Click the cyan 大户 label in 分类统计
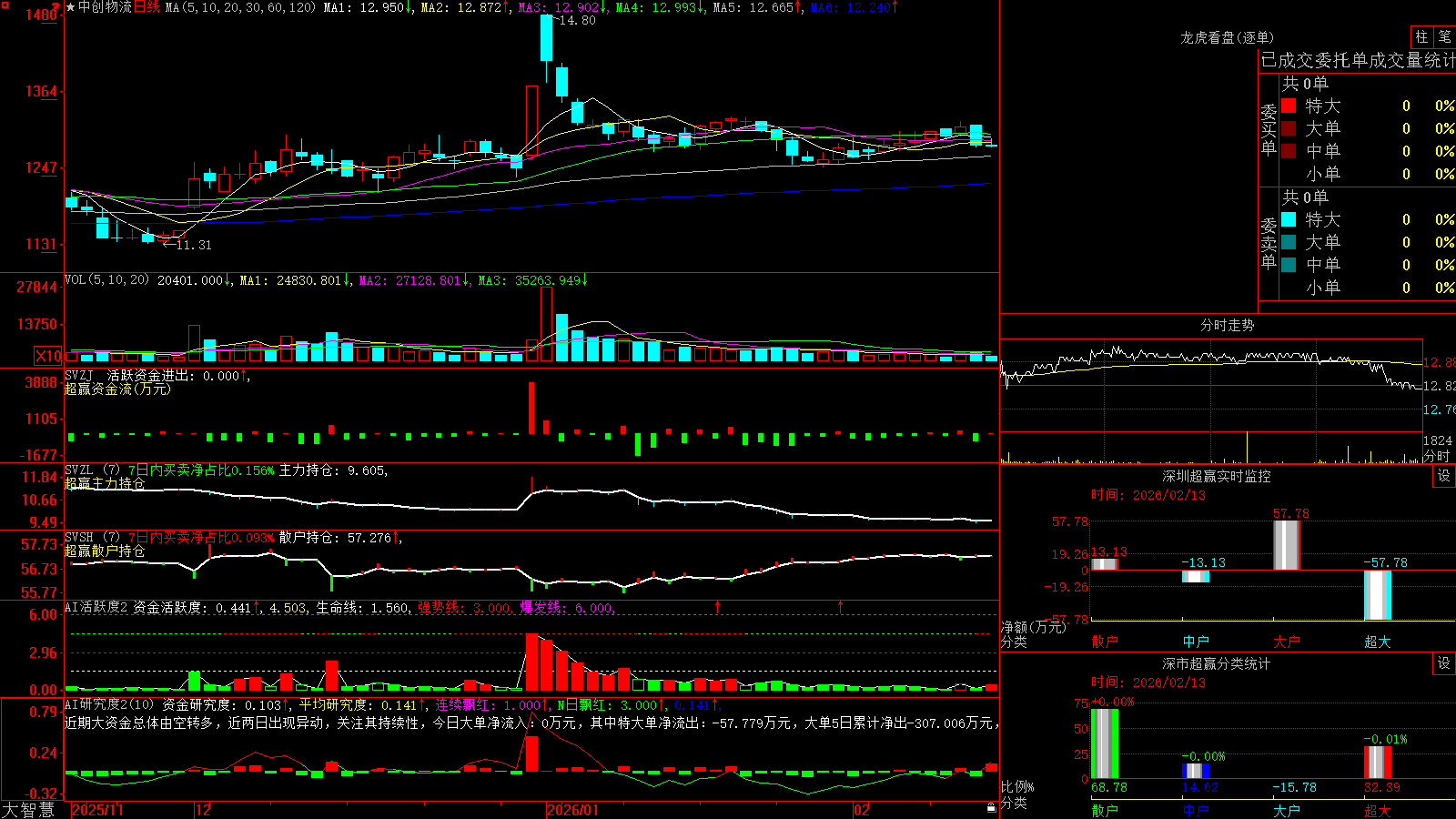The image size is (1456, 819). [1287, 810]
